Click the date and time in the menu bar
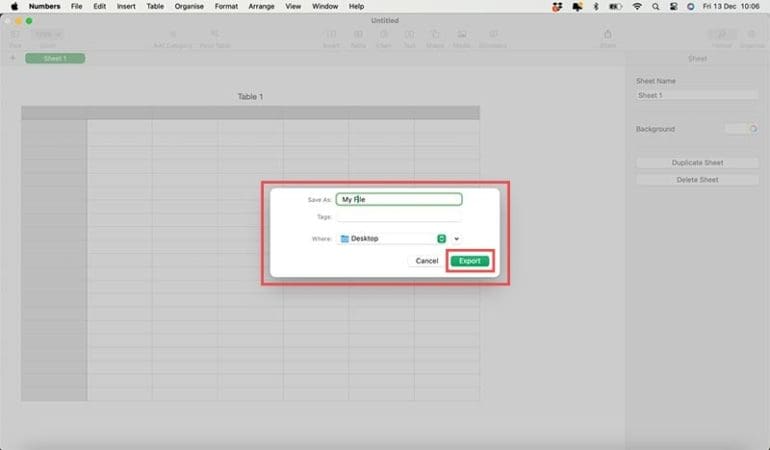770x450 pixels. 731,6
